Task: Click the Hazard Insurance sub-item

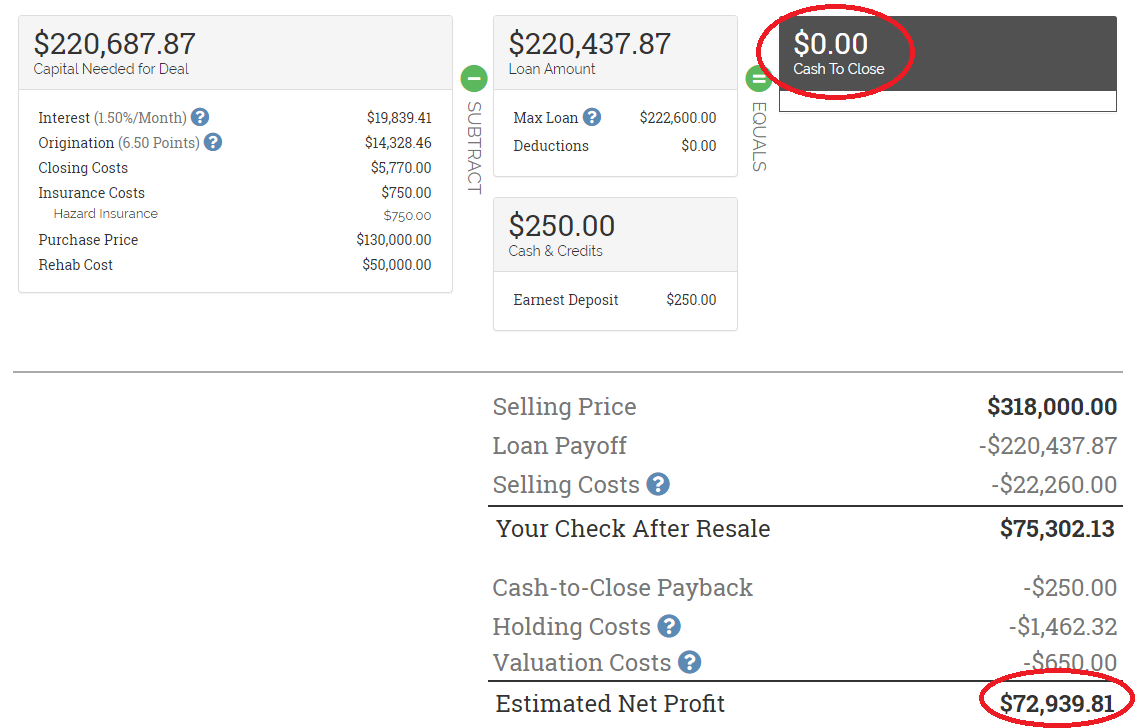Action: click(106, 214)
